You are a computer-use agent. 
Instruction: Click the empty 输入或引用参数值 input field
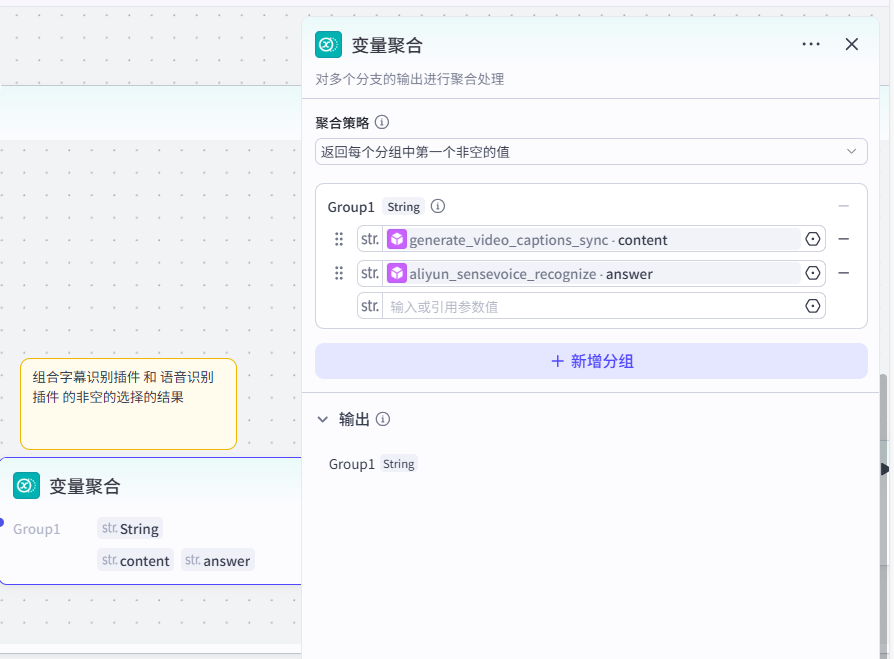click(590, 306)
